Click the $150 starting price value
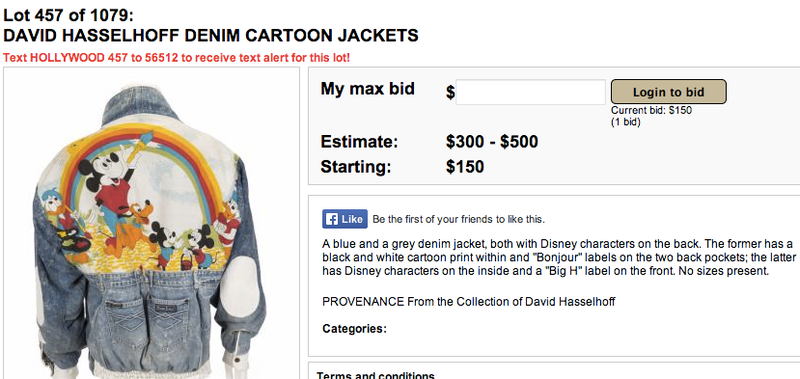 pos(465,167)
